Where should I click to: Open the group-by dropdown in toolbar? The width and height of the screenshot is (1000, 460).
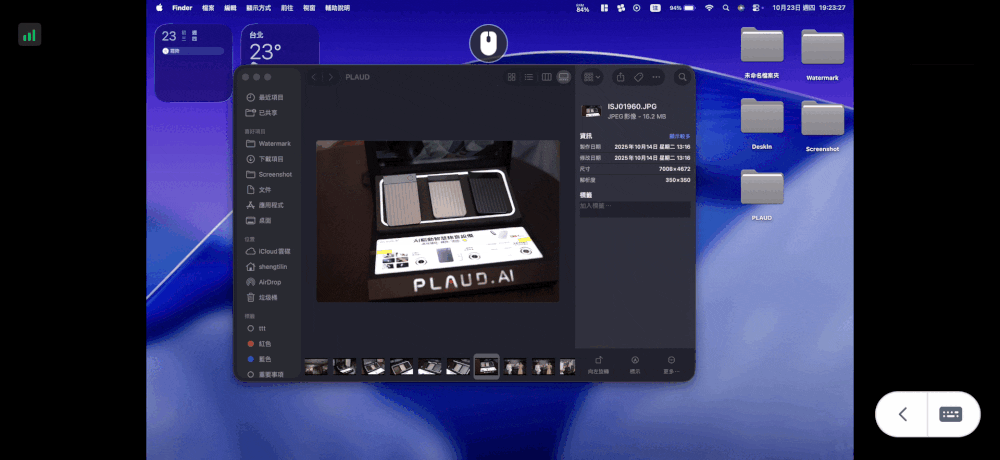(592, 77)
